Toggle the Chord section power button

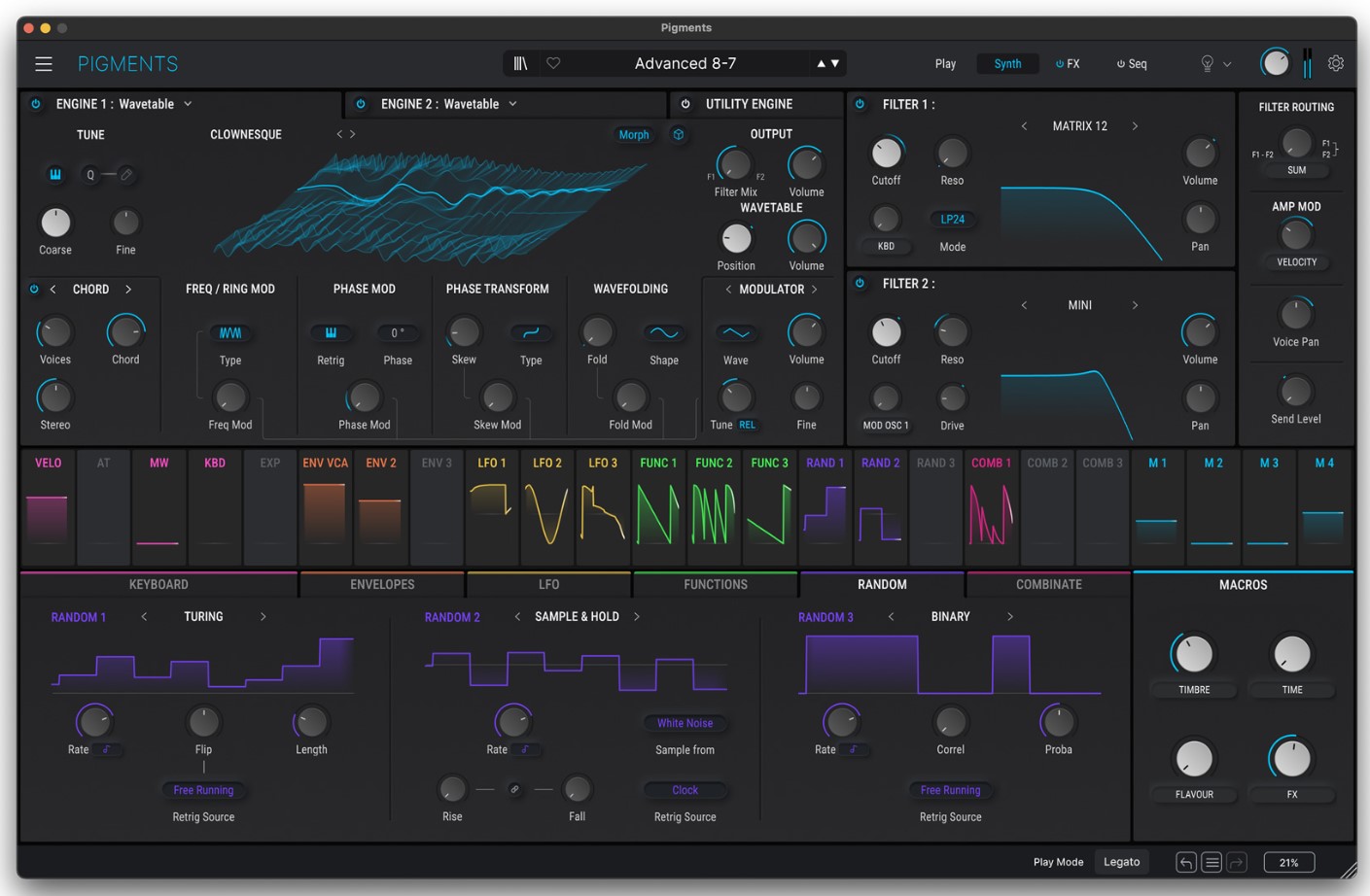pyautogui.click(x=34, y=290)
